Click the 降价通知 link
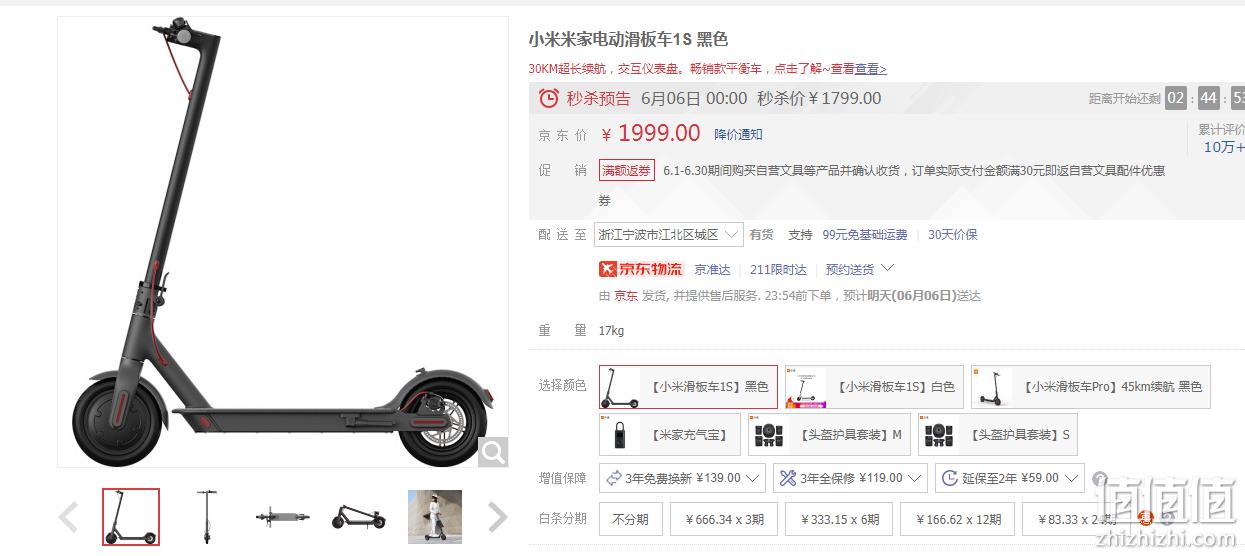 (x=738, y=134)
